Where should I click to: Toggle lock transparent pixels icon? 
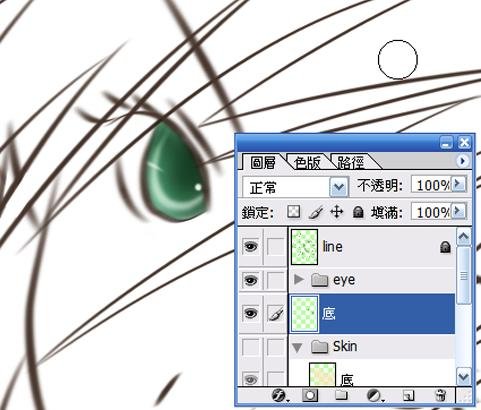pos(293,212)
